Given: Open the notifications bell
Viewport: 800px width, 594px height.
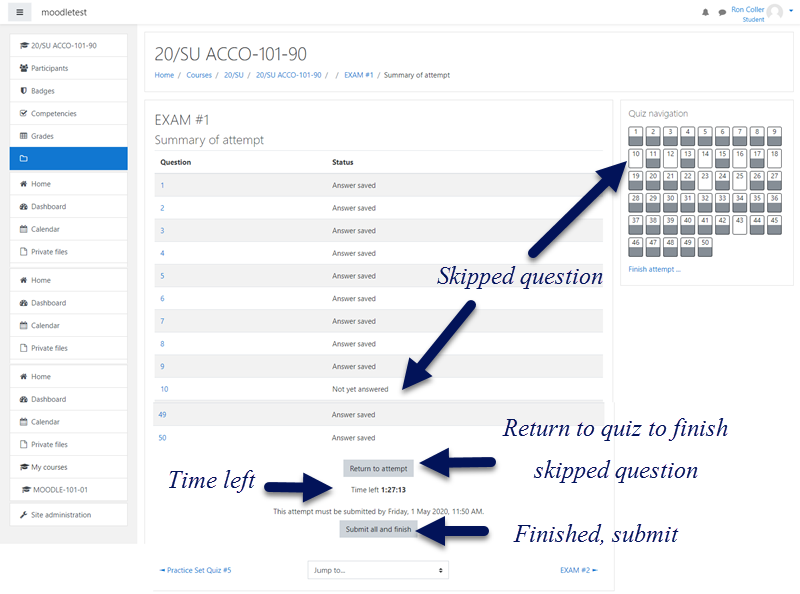Looking at the screenshot, I should 706,10.
